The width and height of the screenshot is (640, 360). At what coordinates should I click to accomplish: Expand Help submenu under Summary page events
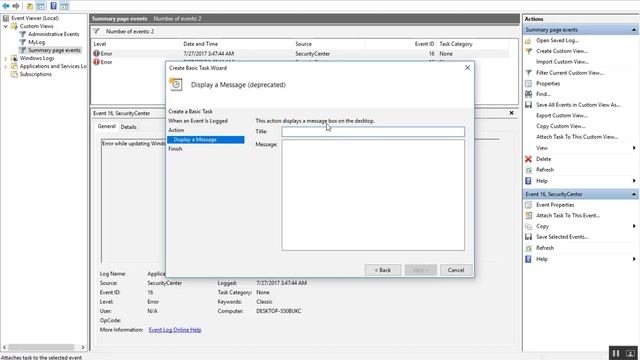[x=634, y=181]
